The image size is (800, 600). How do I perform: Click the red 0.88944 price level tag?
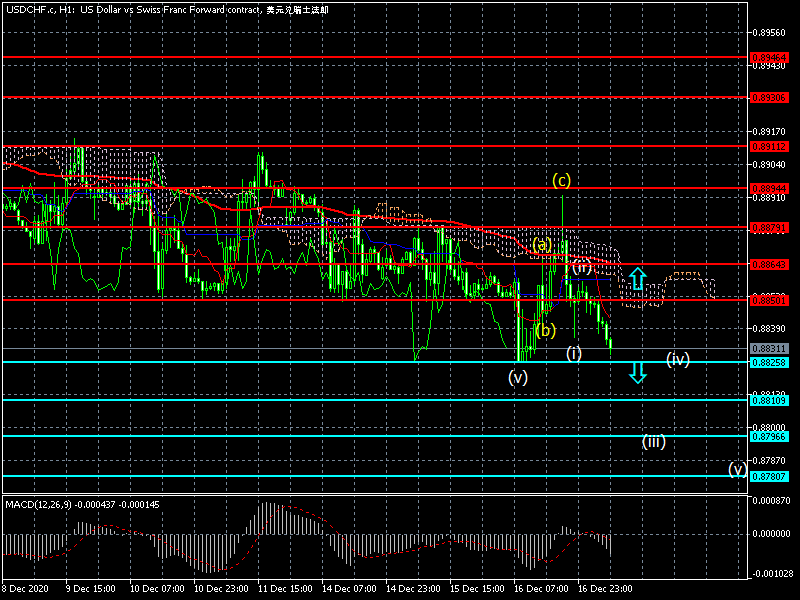(x=769, y=188)
